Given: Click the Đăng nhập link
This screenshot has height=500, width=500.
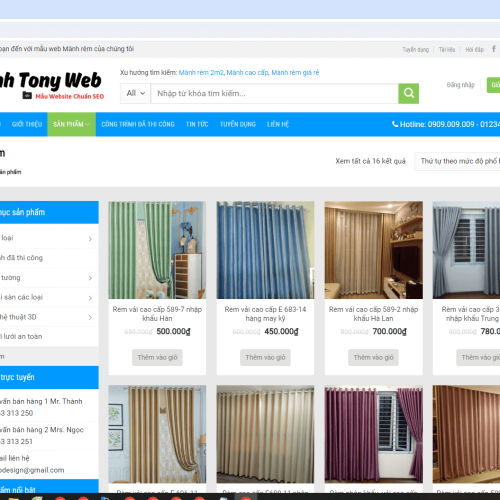Looking at the screenshot, I should [461, 85].
